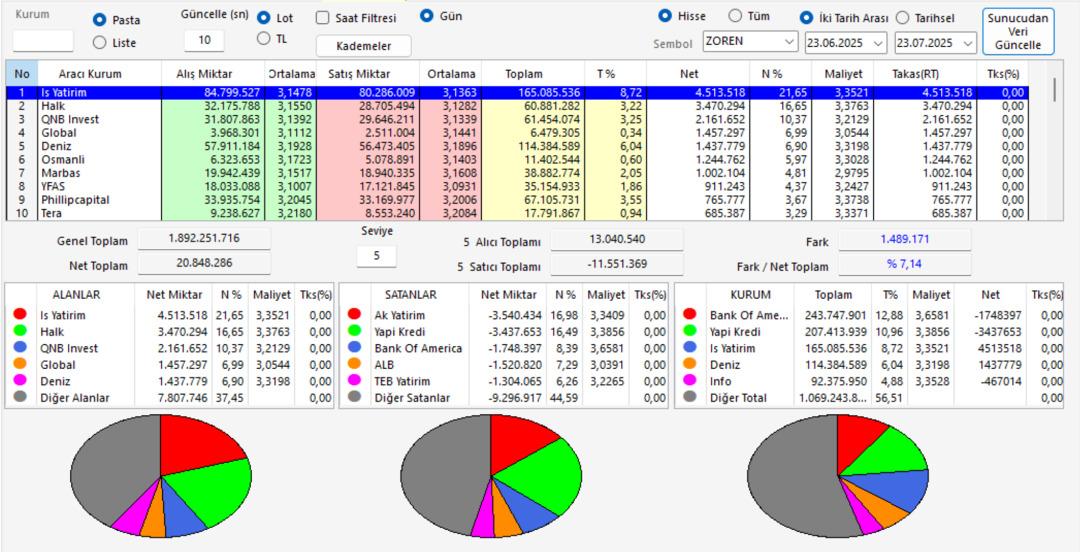Select the Global row in main table
Image resolution: width=1080 pixels, height=552 pixels.
[517, 133]
